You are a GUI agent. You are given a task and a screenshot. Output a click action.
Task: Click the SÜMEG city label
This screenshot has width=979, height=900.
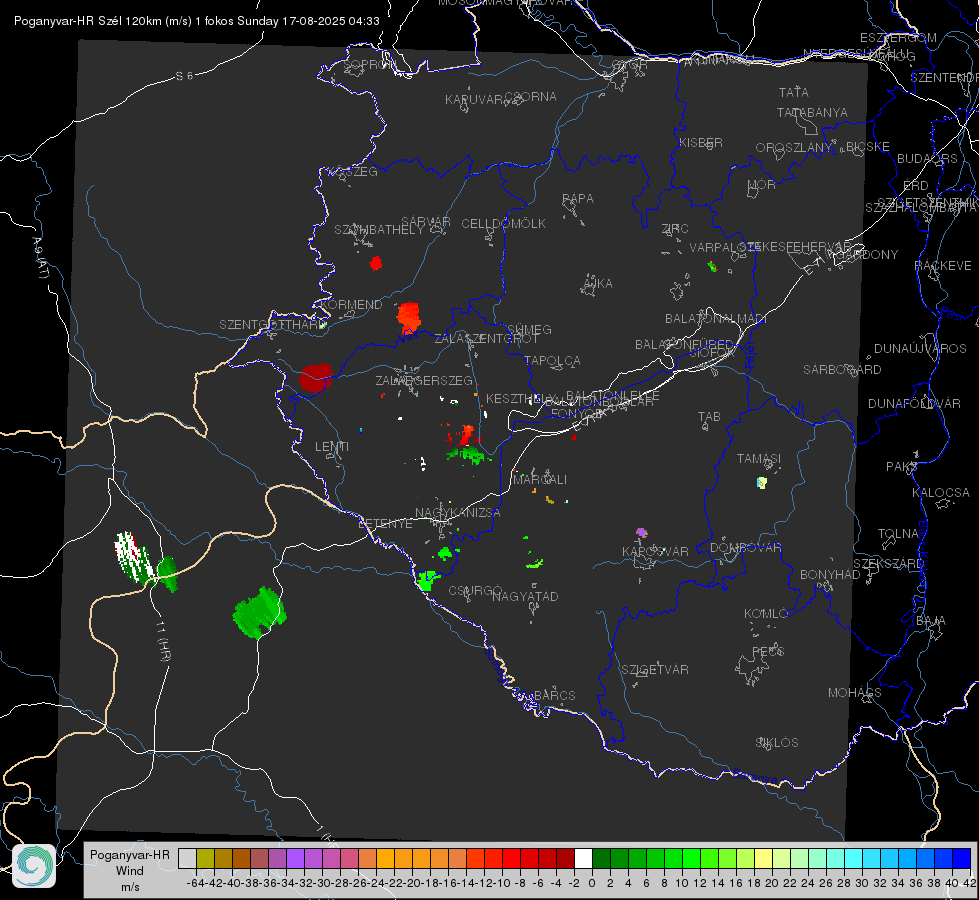[529, 330]
